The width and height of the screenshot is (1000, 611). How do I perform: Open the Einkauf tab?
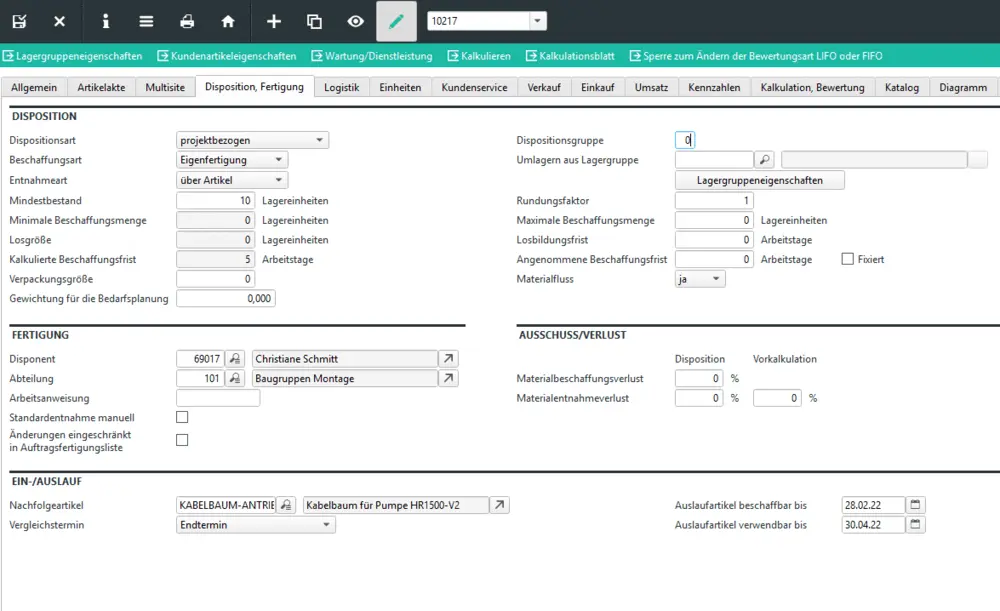pyautogui.click(x=598, y=87)
